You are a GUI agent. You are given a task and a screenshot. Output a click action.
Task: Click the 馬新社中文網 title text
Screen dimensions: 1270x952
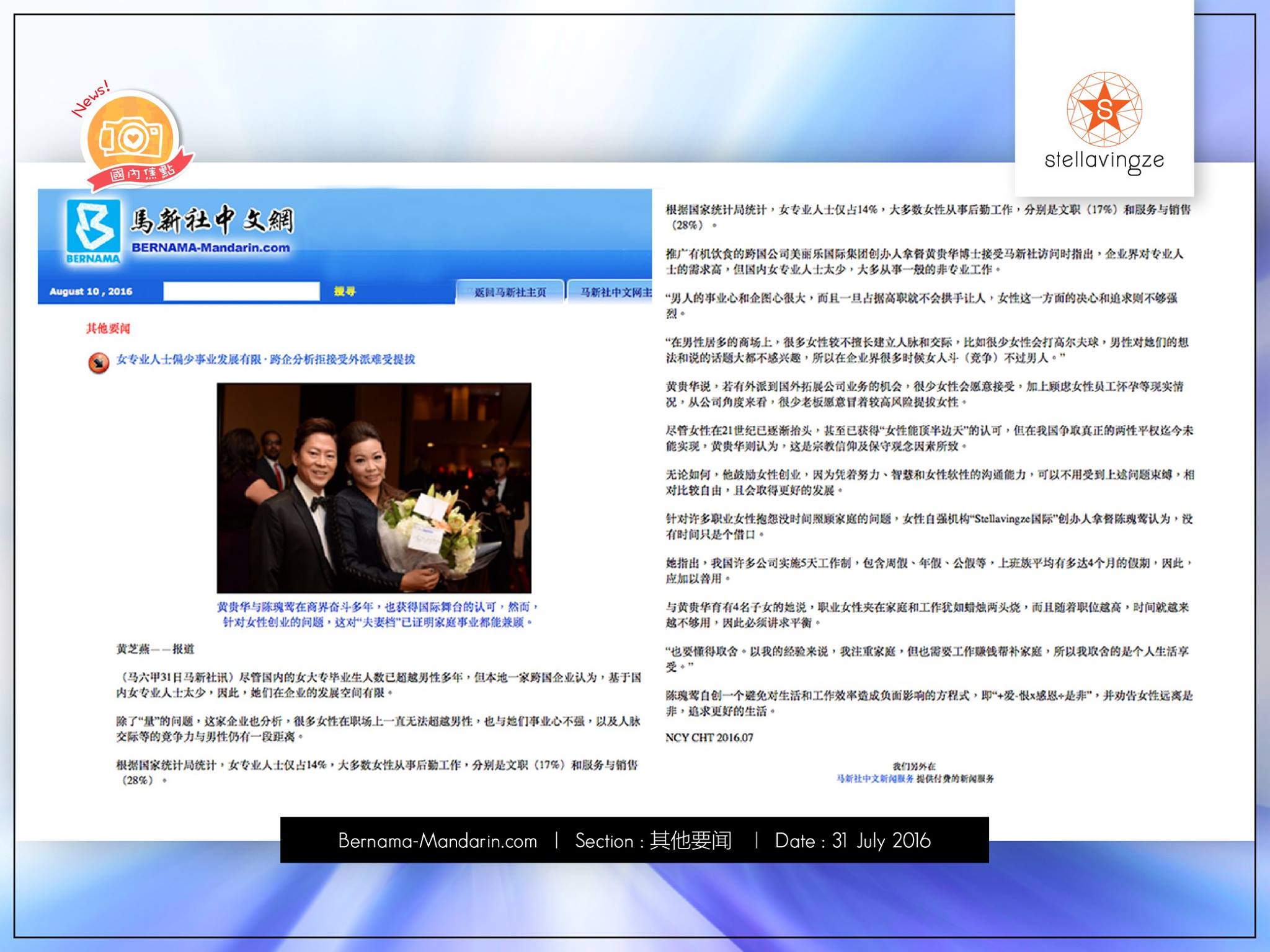tap(212, 220)
